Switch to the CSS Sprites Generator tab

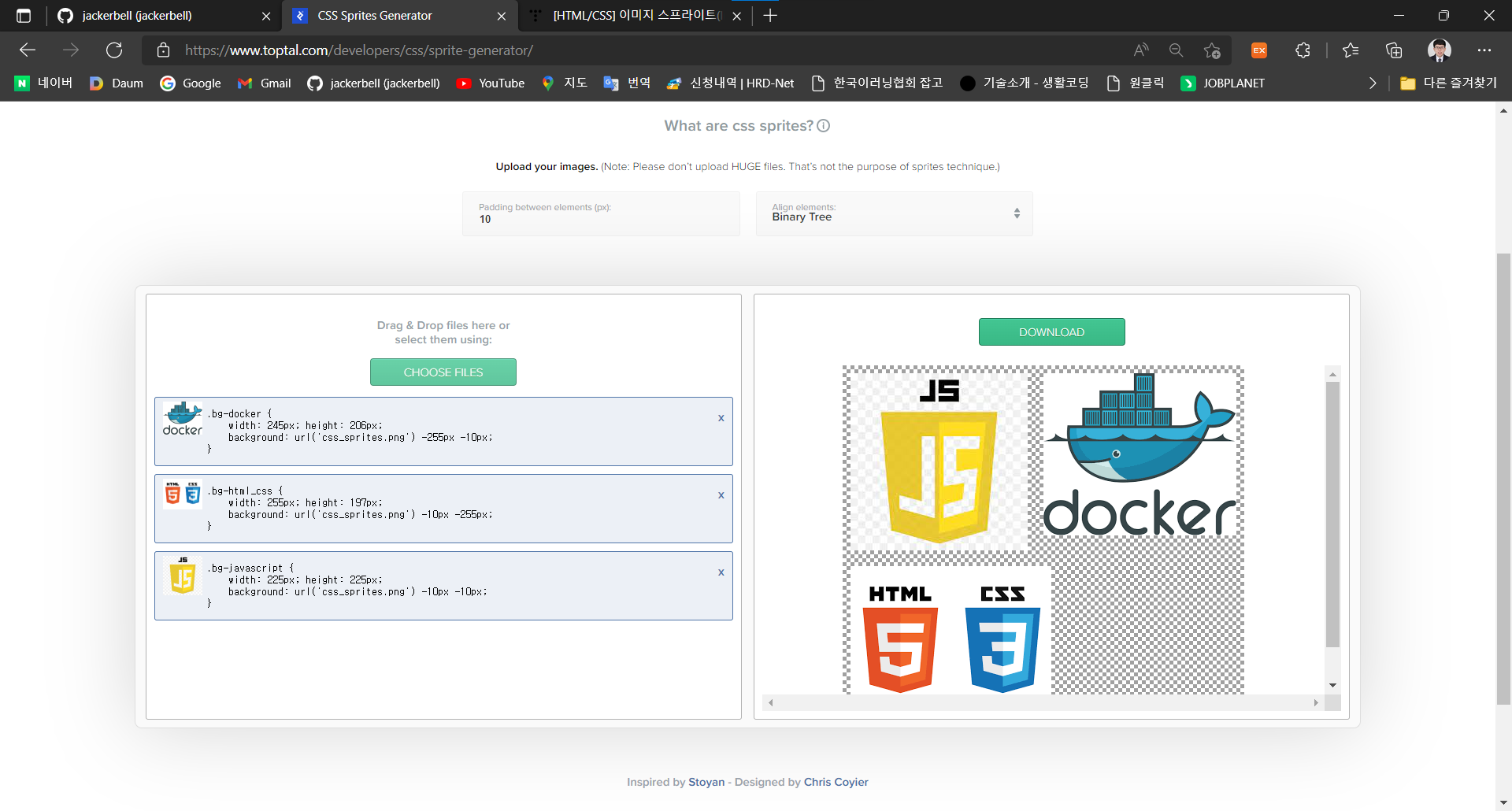(400, 16)
